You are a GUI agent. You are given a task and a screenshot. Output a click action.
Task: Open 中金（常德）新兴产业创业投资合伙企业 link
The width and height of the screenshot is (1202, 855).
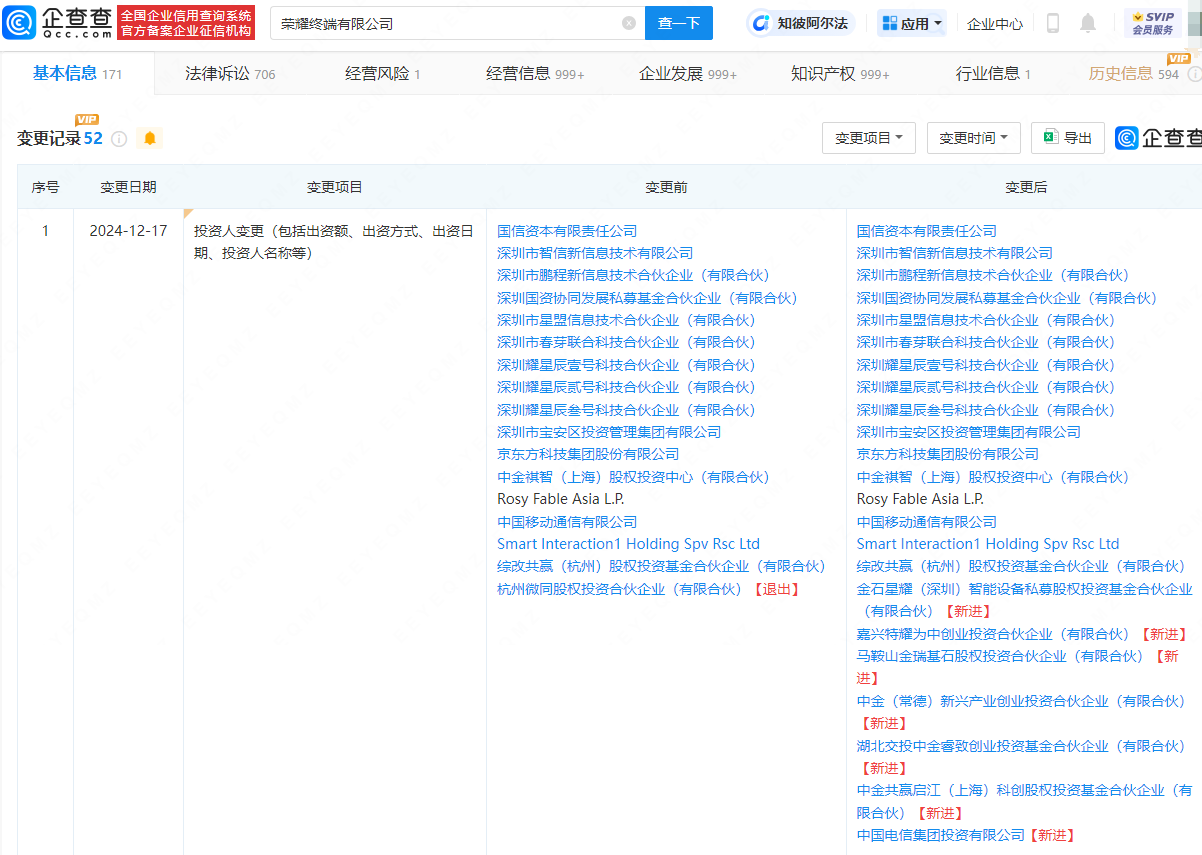tap(1021, 701)
